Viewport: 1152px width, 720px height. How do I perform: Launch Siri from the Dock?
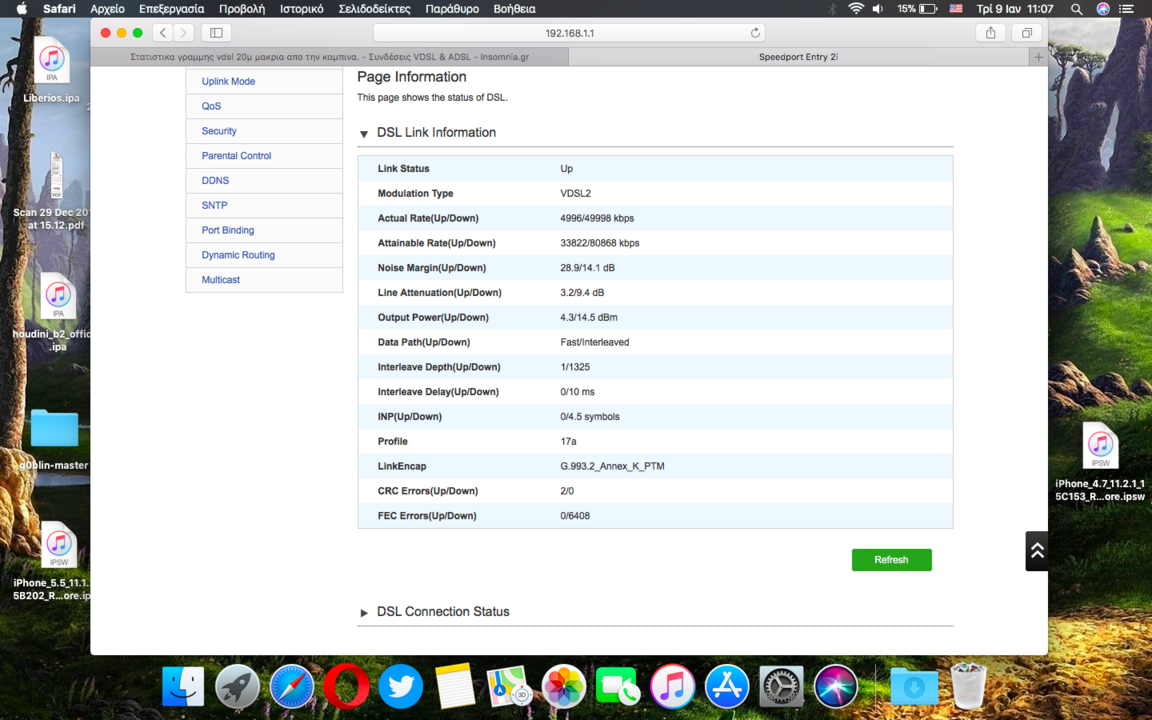(835, 686)
